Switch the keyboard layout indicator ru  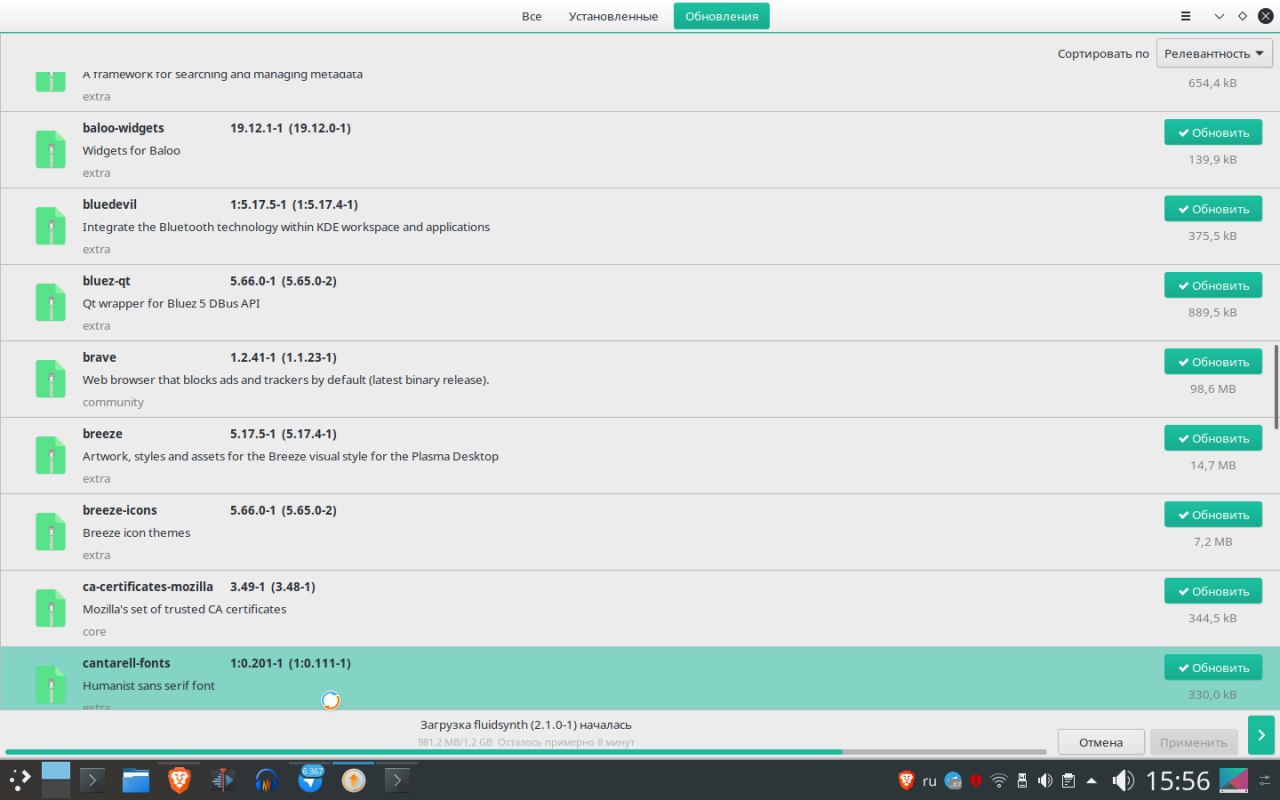[x=930, y=780]
